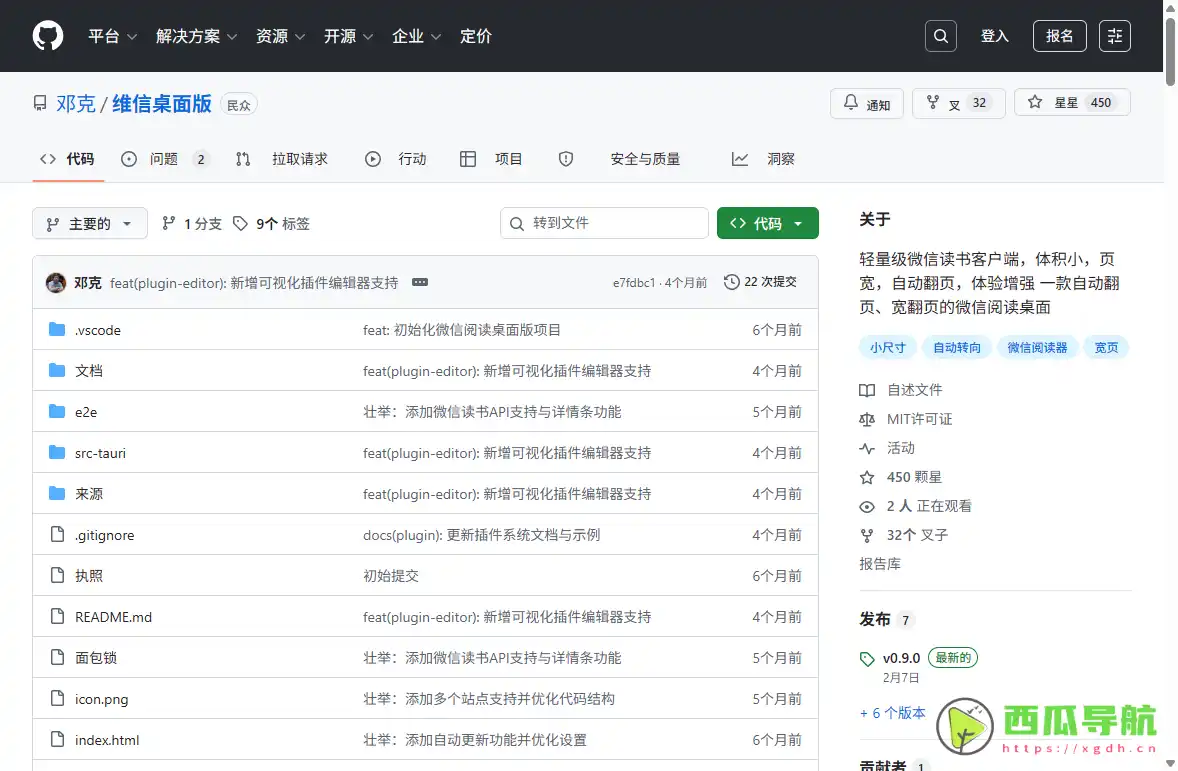This screenshot has height=771, width=1178.
Task: Open the 文档 folder
Action: click(89, 371)
